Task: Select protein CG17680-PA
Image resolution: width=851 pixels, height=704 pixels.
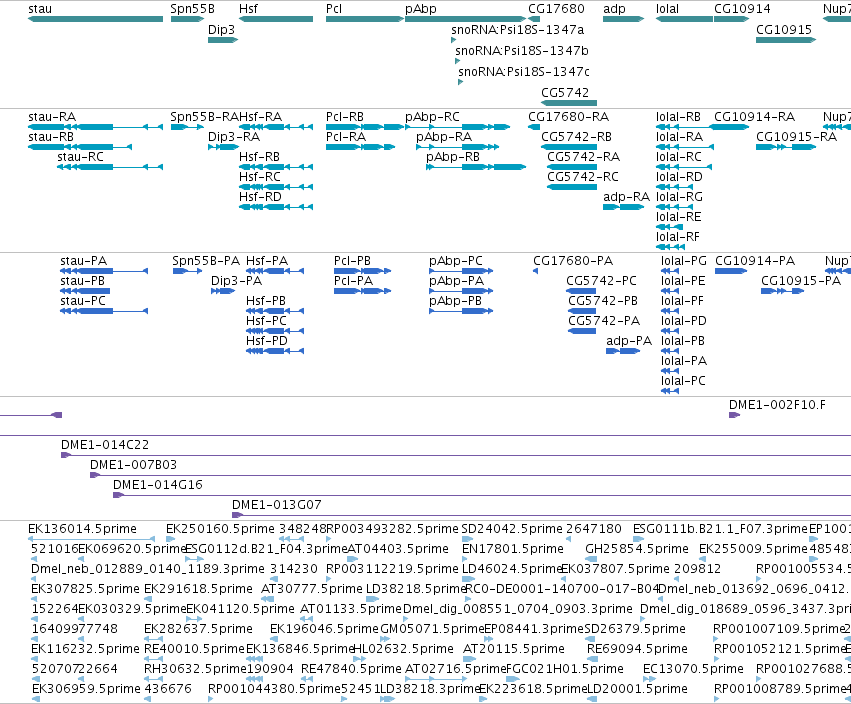Action: [536, 271]
